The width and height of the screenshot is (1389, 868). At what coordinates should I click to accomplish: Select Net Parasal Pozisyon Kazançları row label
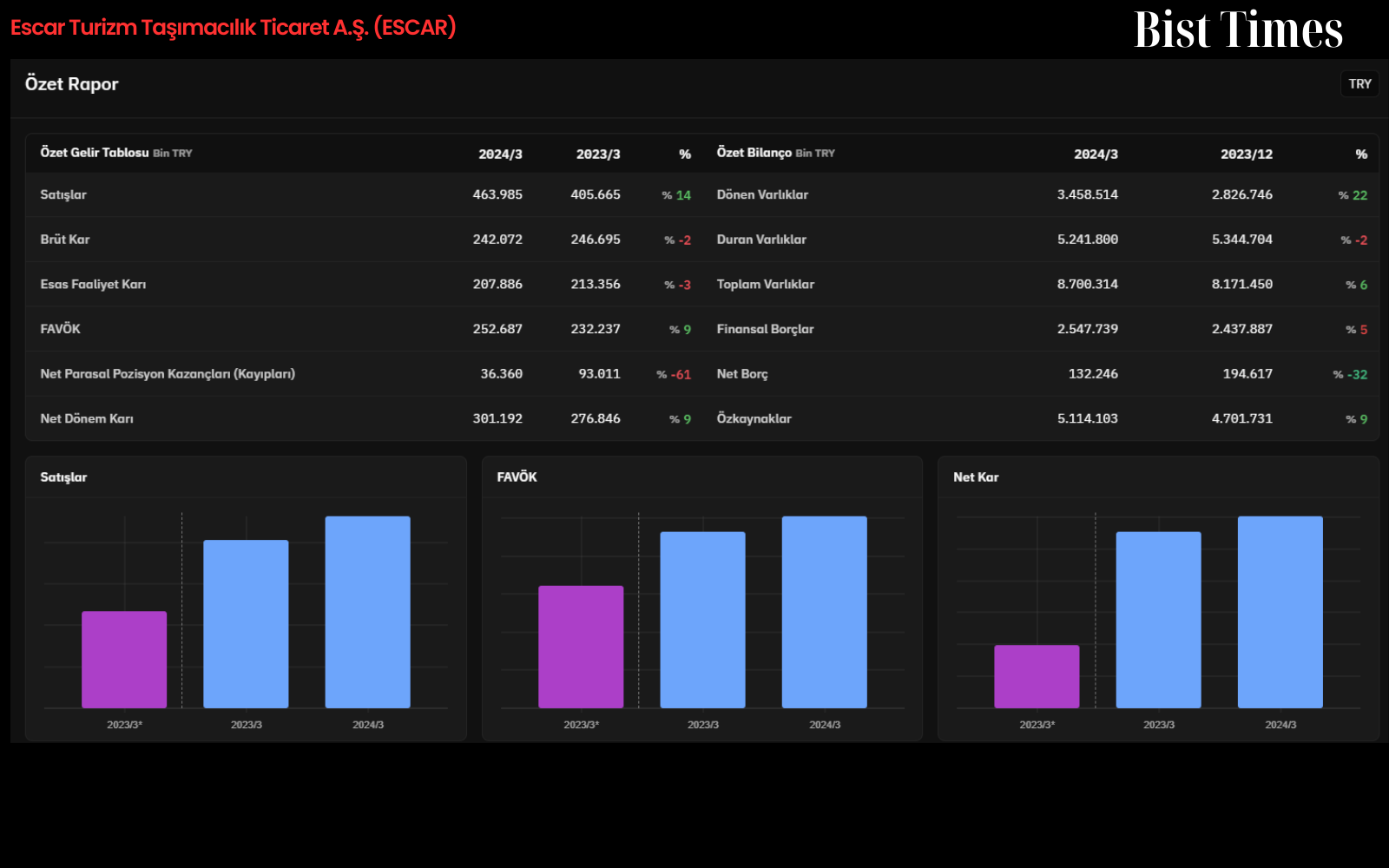[168, 374]
